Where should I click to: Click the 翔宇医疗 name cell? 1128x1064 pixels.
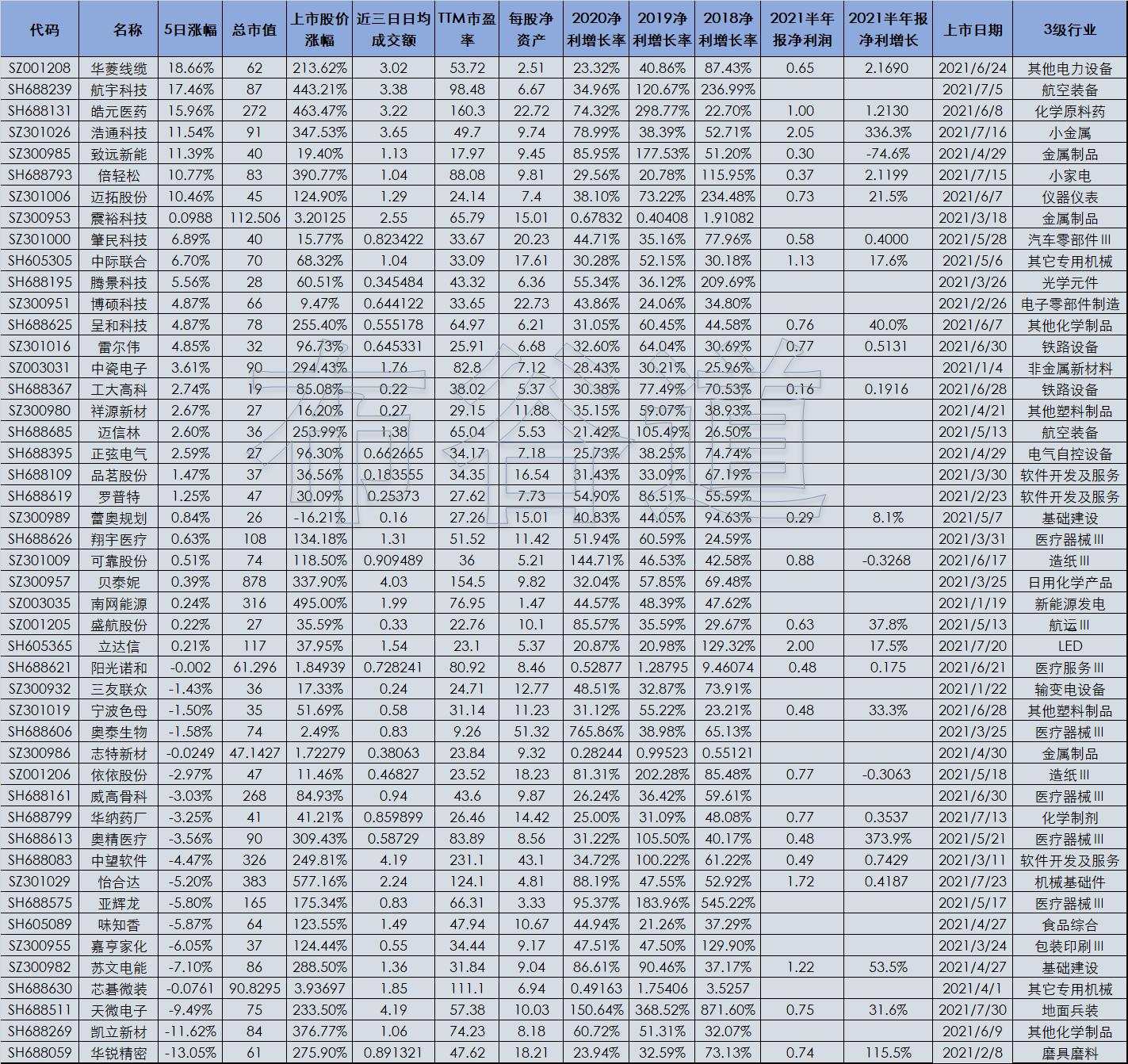tap(119, 539)
